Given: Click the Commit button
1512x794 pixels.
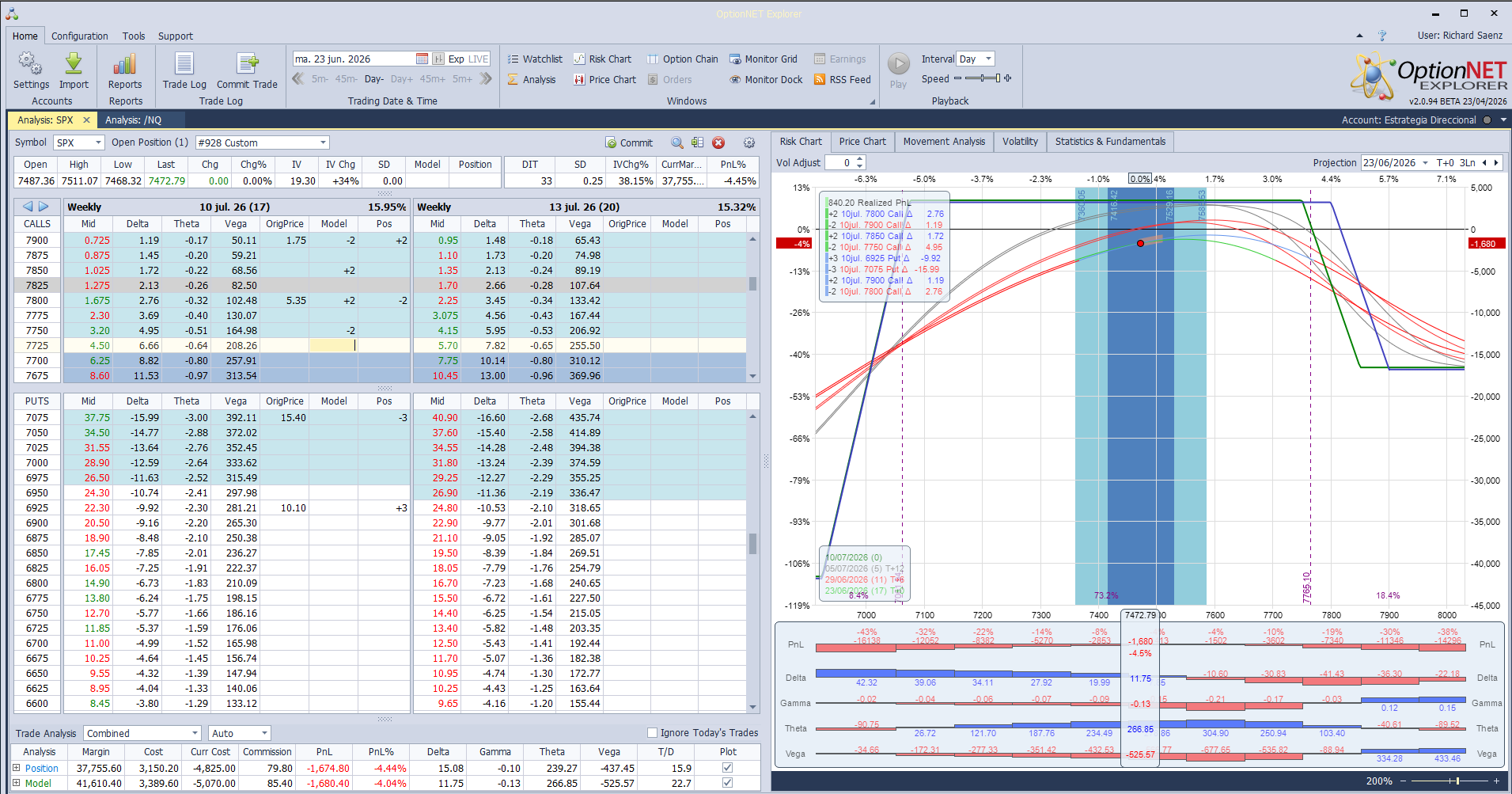Looking at the screenshot, I should [x=629, y=142].
